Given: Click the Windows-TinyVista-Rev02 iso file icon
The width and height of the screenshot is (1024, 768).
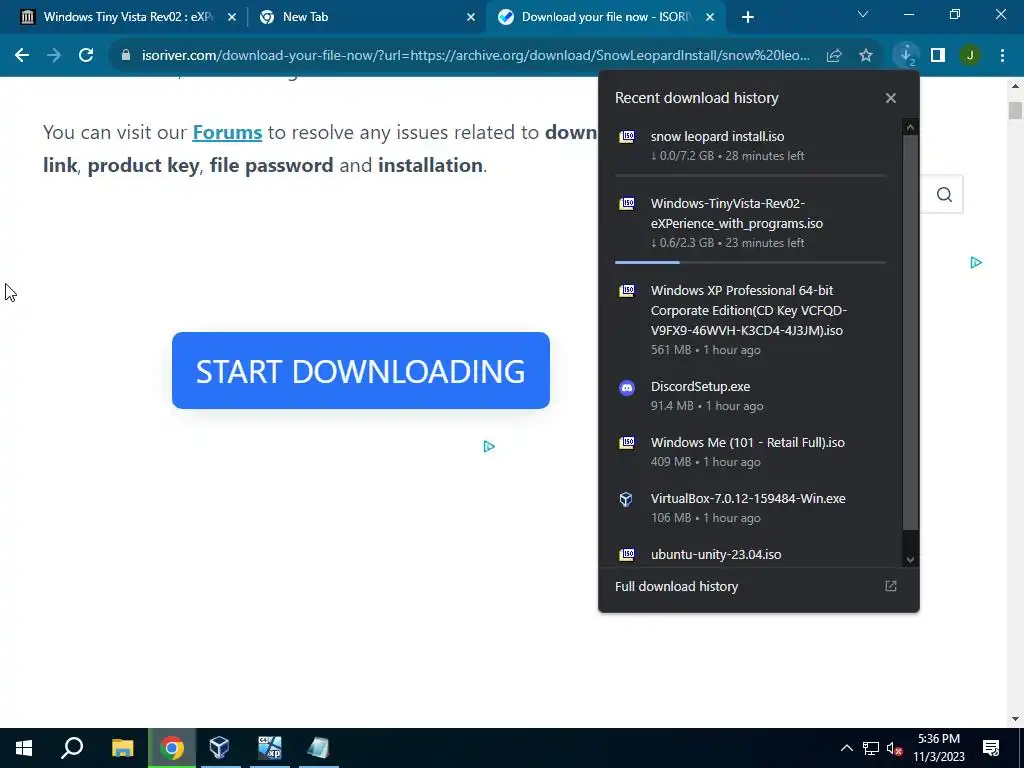Looking at the screenshot, I should point(627,204).
